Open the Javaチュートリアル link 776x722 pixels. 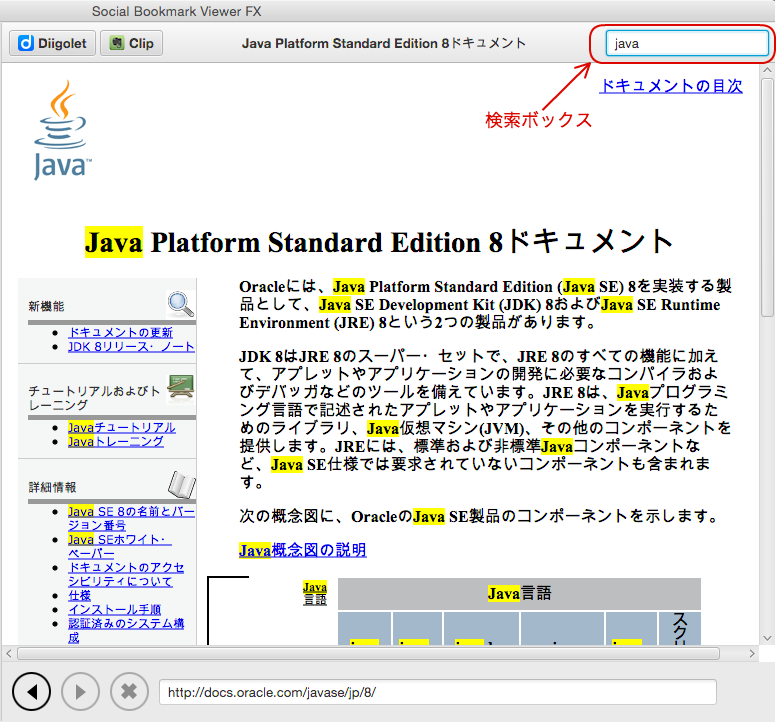pos(122,427)
